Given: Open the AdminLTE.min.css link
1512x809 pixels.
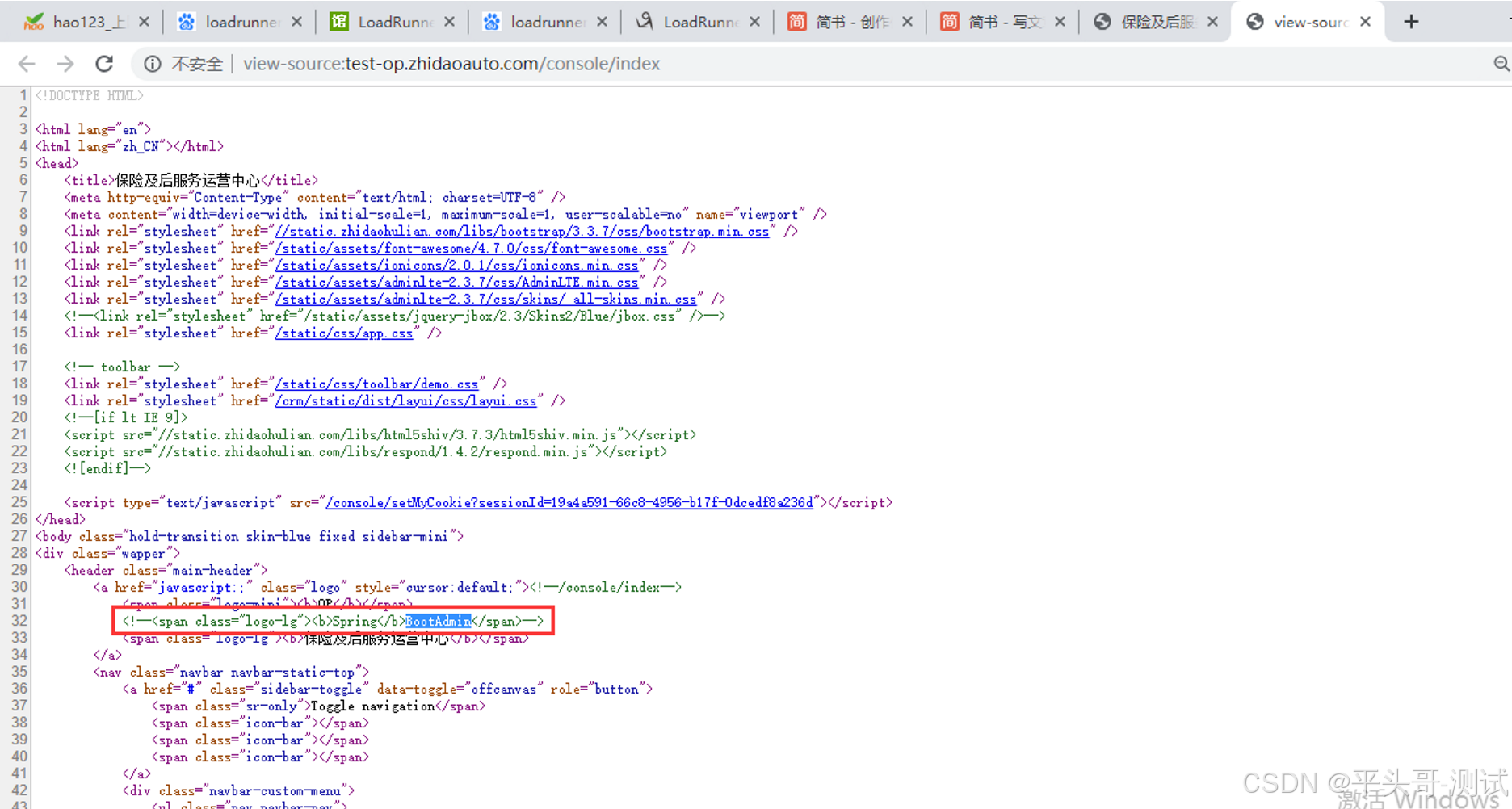Looking at the screenshot, I should [456, 283].
